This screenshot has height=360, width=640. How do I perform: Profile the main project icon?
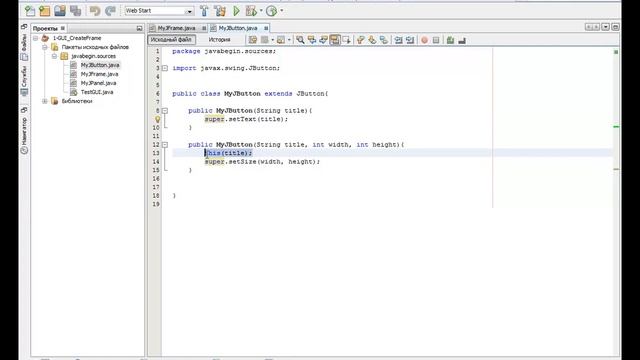[x=271, y=11]
